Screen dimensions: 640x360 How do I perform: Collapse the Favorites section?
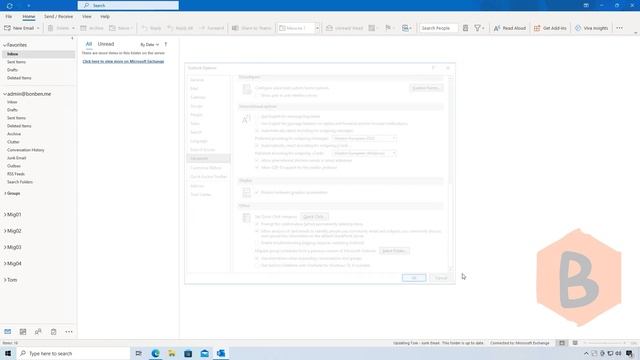pos(5,45)
